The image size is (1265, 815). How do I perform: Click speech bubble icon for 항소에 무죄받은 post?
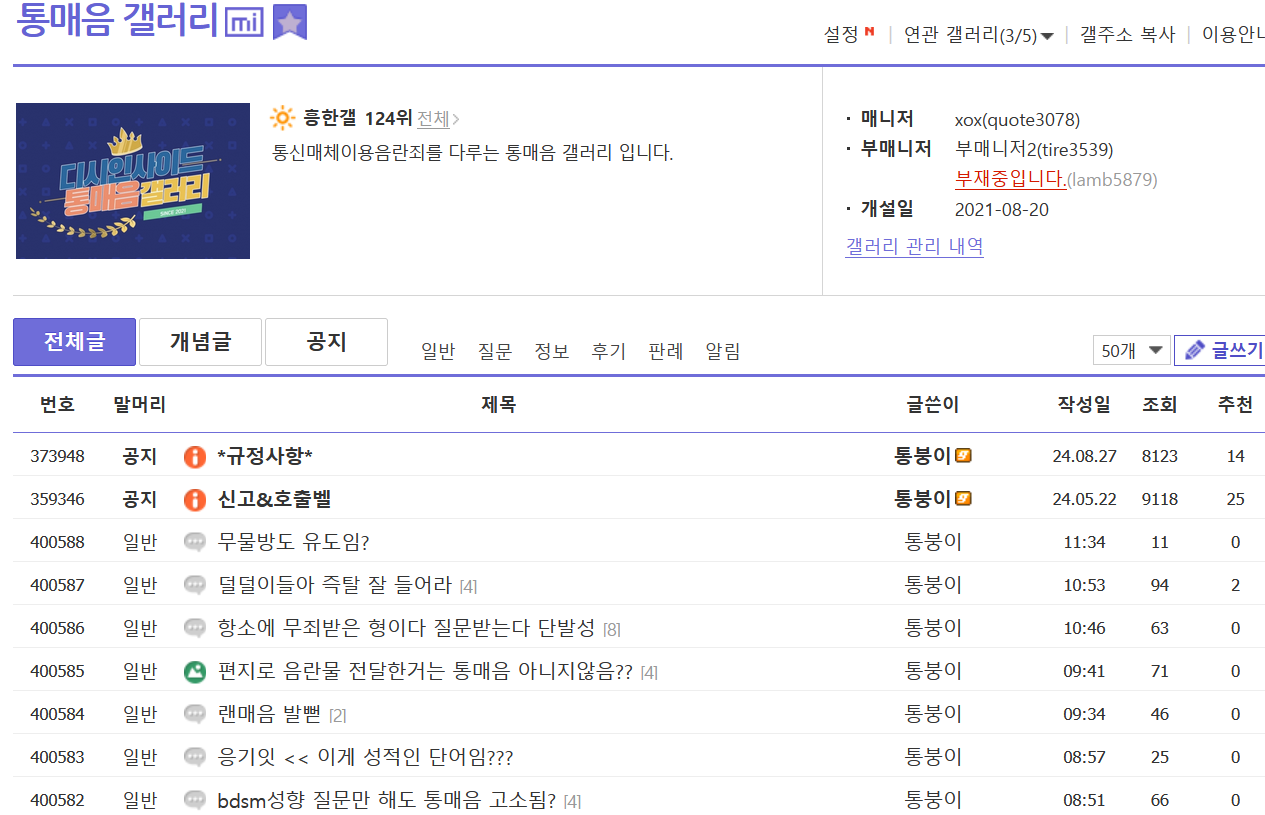coord(195,628)
